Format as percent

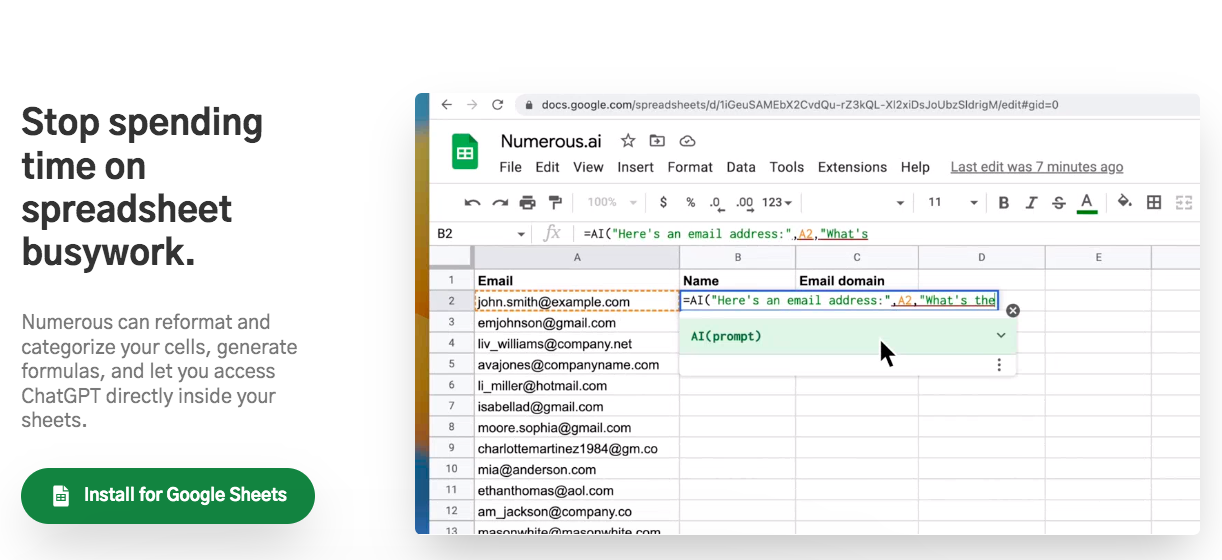click(690, 202)
